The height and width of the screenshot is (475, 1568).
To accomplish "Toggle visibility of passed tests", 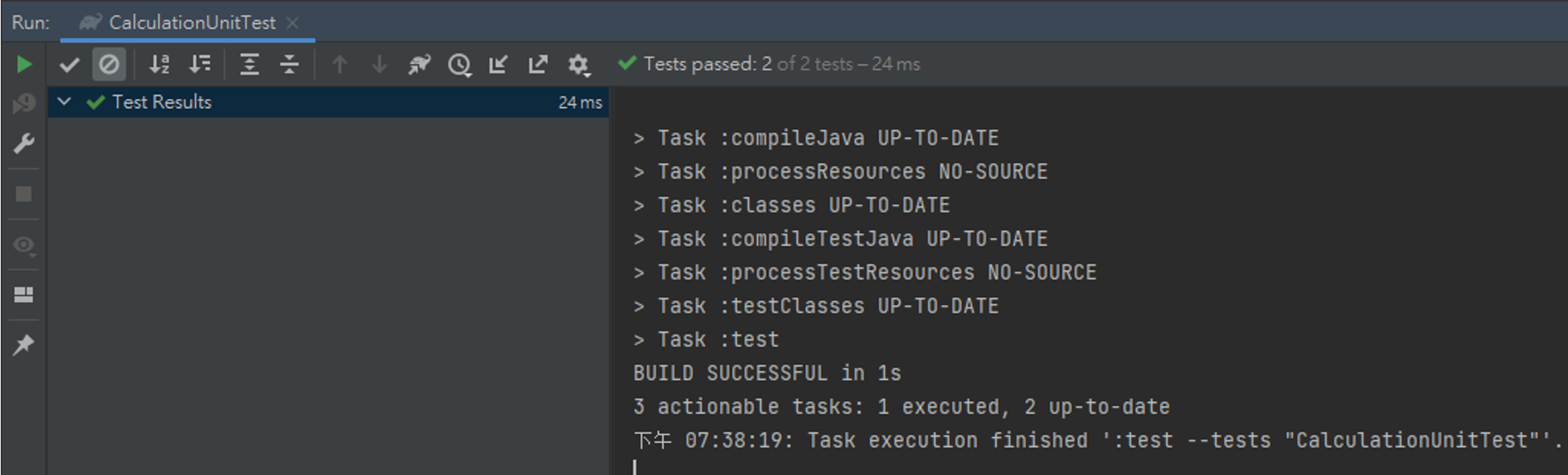I will click(69, 64).
